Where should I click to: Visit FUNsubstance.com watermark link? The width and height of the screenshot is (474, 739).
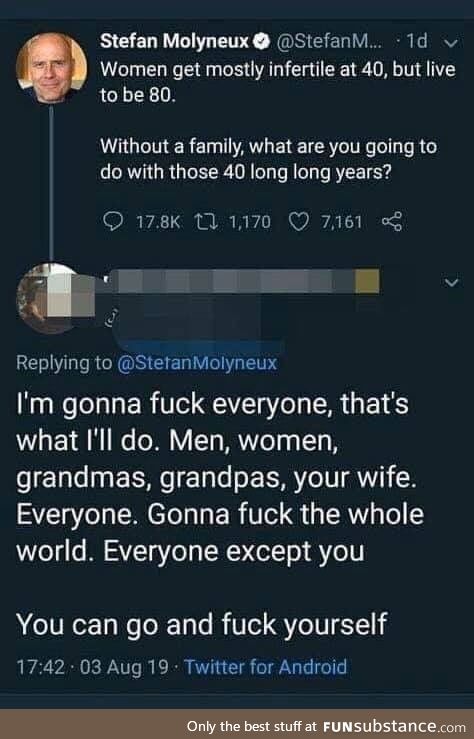pyautogui.click(x=395, y=726)
